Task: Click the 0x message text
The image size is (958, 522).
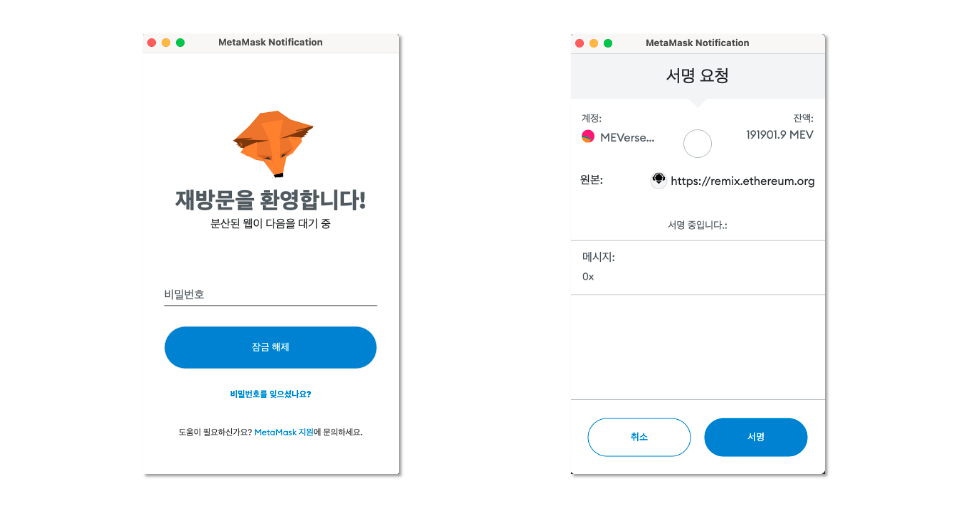Action: [x=588, y=277]
